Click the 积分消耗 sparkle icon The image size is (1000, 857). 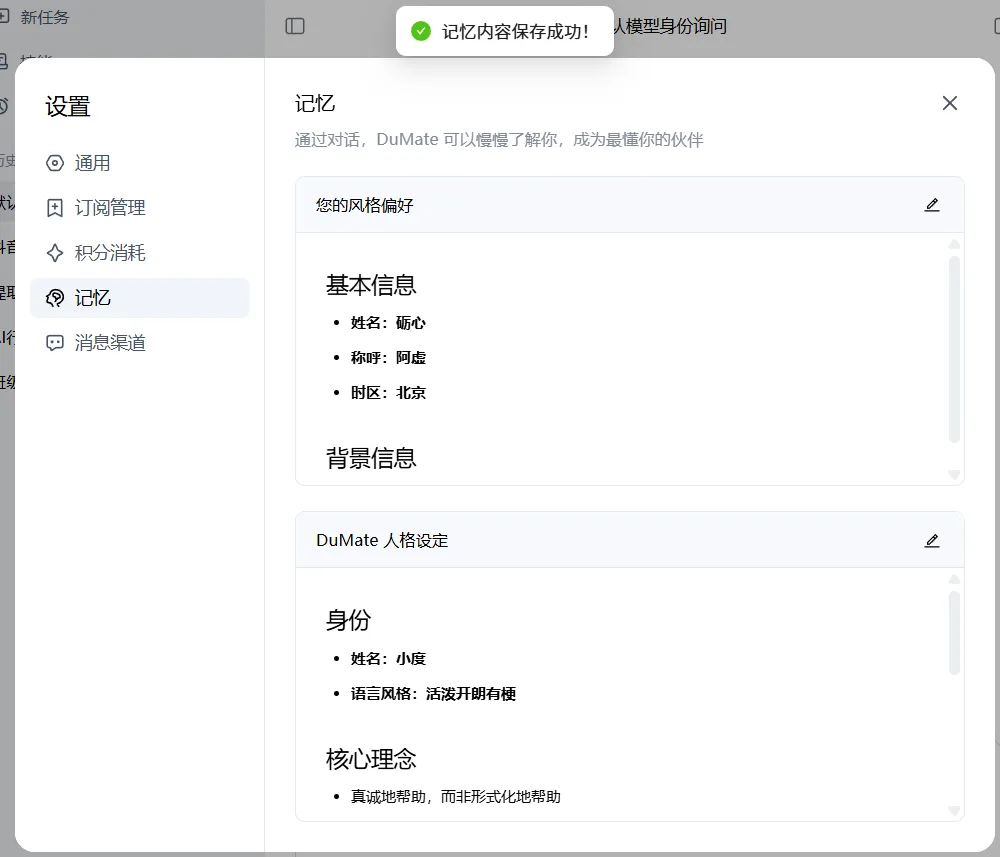click(55, 253)
